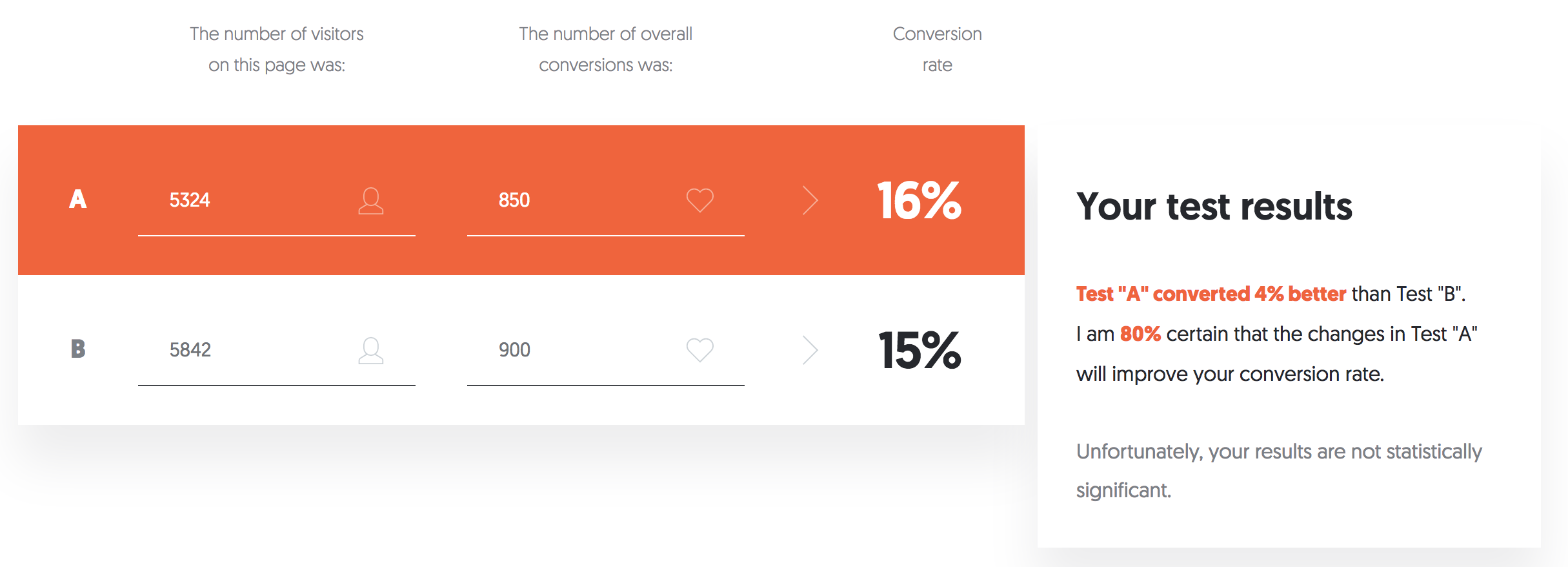The width and height of the screenshot is (1568, 567).
Task: Edit conversions field showing 900
Action: click(x=606, y=351)
